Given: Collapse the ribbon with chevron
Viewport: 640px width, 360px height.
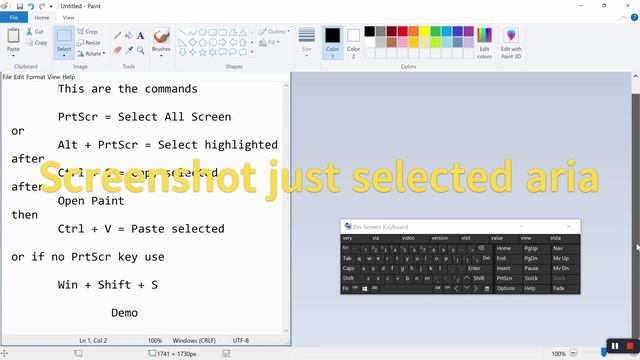Looking at the screenshot, I should pyautogui.click(x=623, y=18).
